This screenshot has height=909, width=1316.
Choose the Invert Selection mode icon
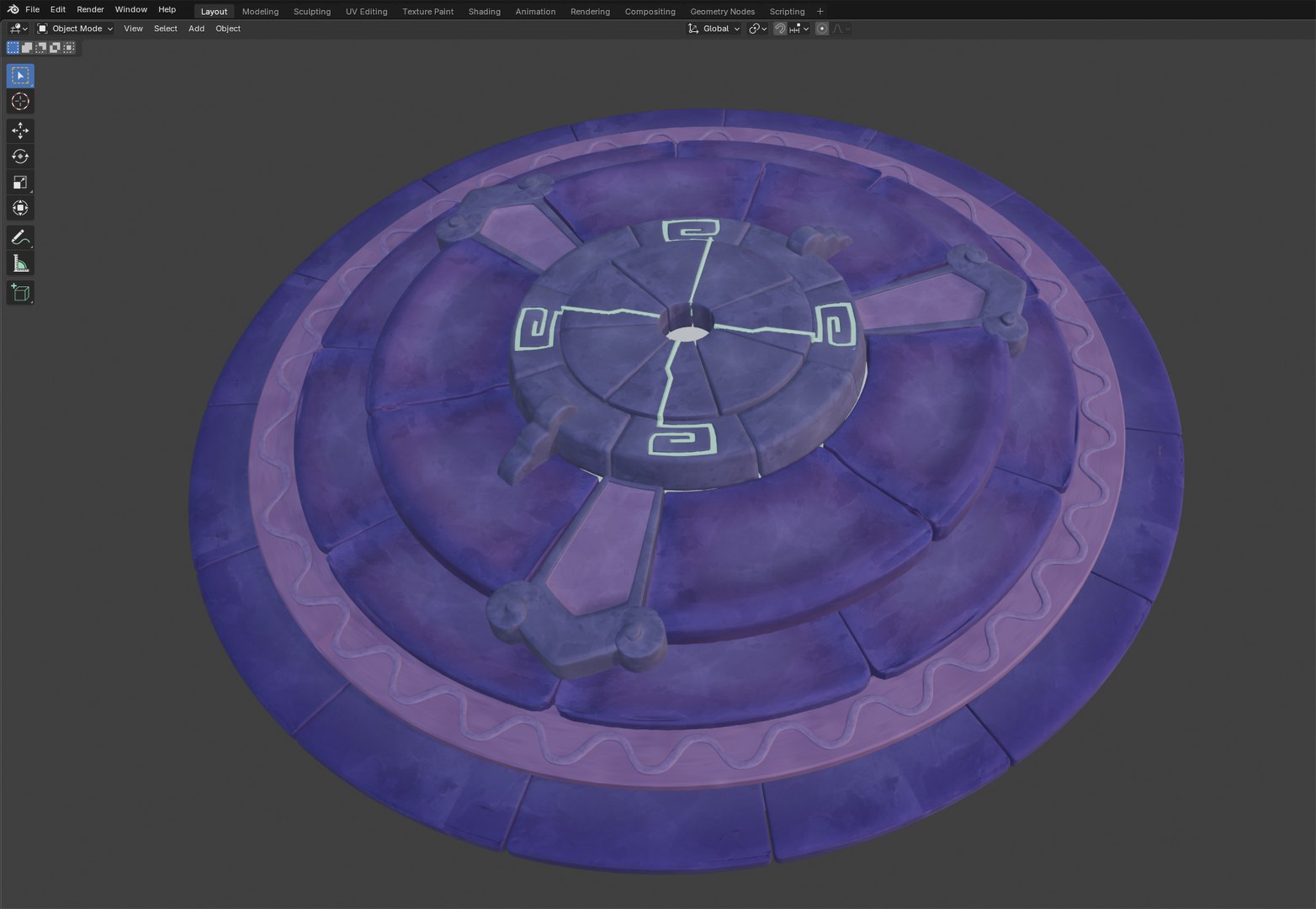click(55, 47)
